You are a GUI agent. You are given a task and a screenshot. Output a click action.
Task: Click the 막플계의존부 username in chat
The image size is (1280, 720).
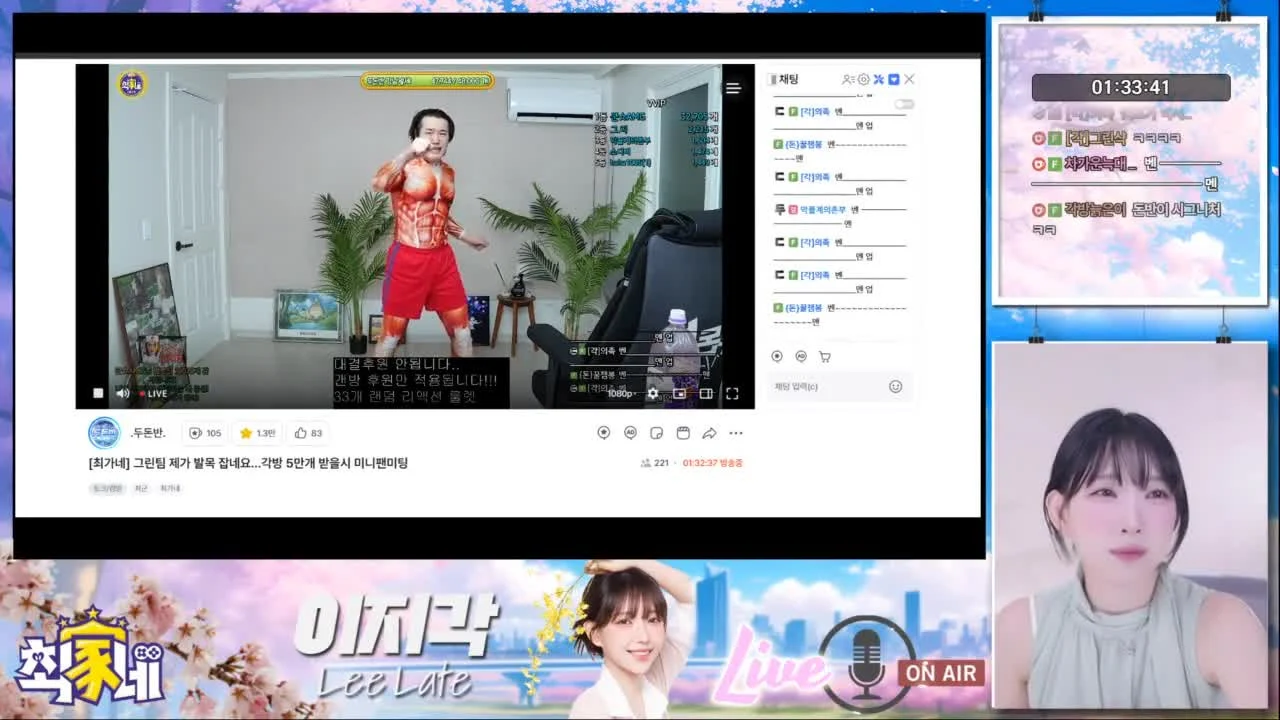pos(823,210)
